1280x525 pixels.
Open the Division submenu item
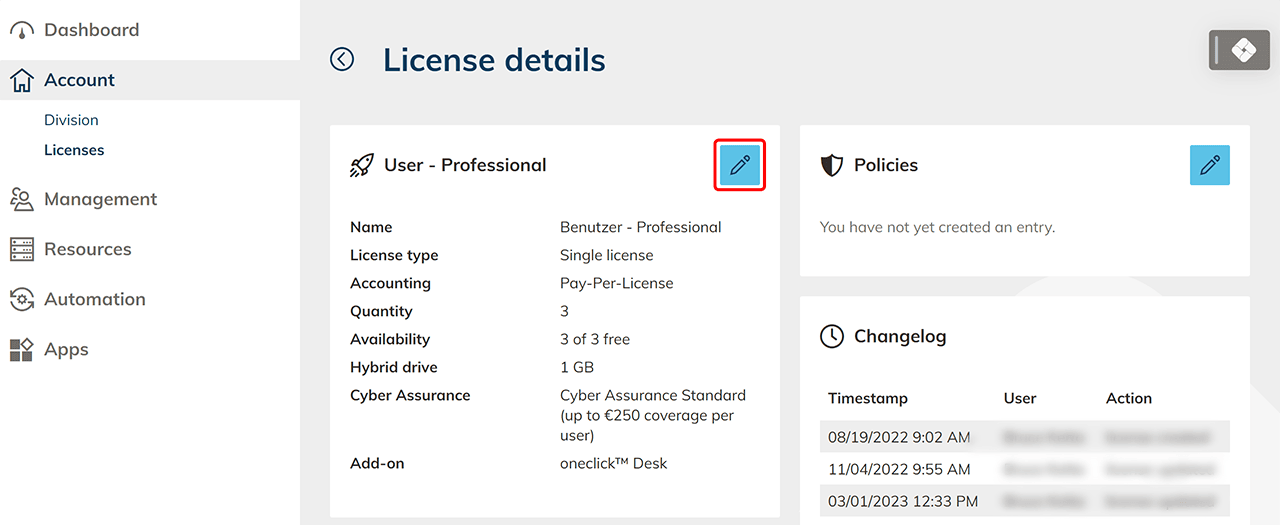click(x=71, y=120)
